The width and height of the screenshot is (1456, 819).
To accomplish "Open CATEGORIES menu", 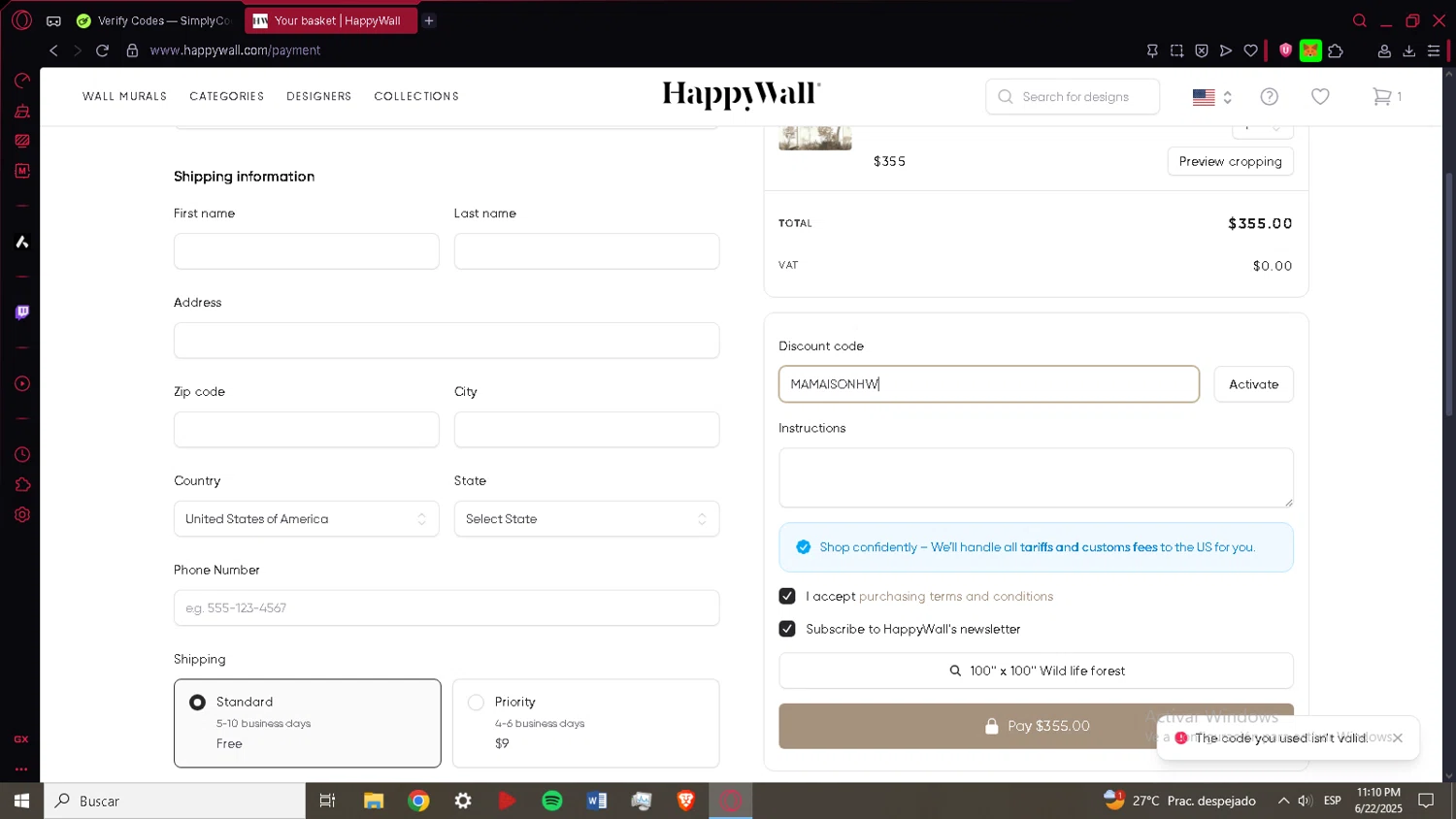I will click(227, 96).
